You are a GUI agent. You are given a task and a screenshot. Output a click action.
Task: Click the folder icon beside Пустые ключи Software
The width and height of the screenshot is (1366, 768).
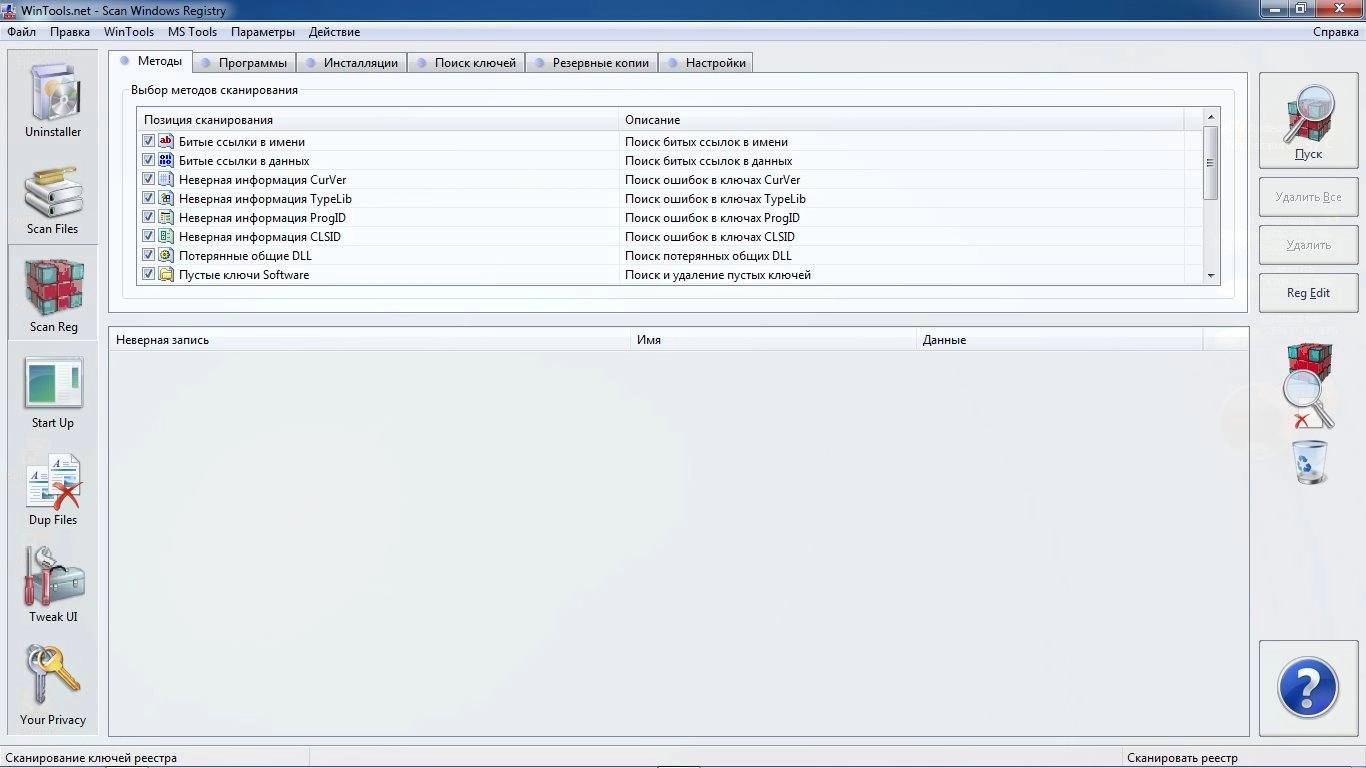point(166,275)
